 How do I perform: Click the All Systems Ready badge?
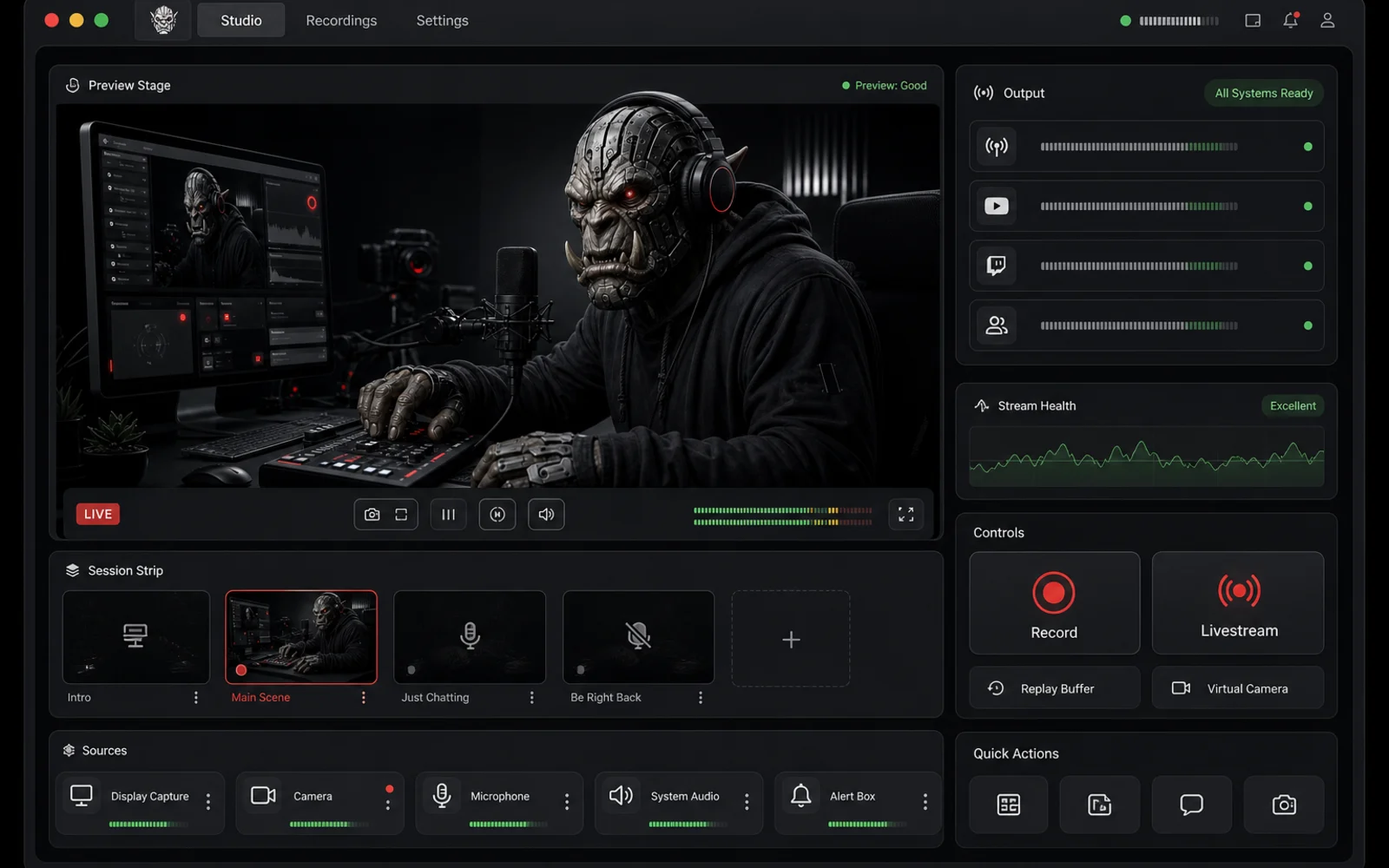click(x=1264, y=93)
